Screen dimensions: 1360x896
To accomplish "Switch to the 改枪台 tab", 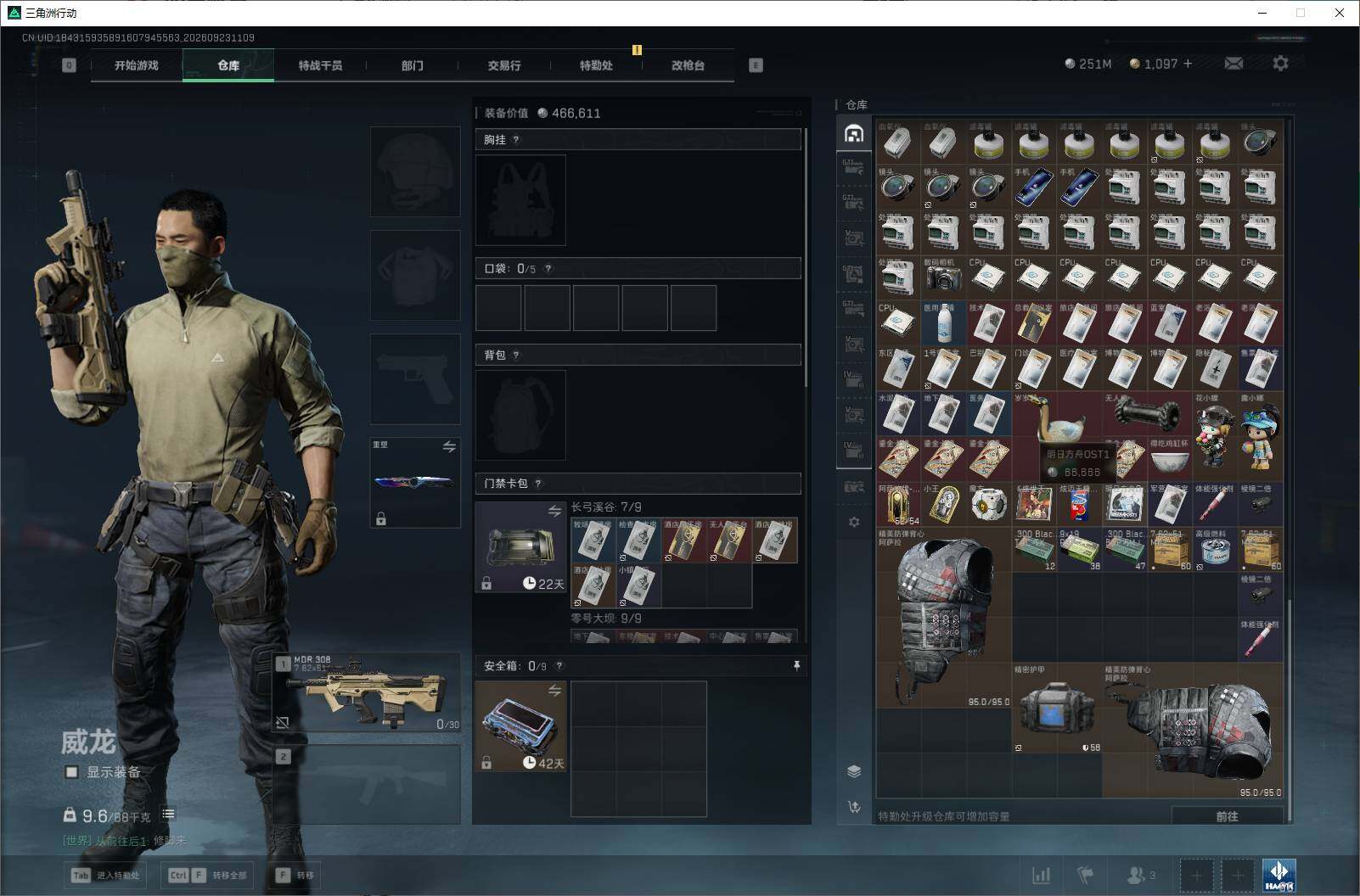I will [x=688, y=65].
